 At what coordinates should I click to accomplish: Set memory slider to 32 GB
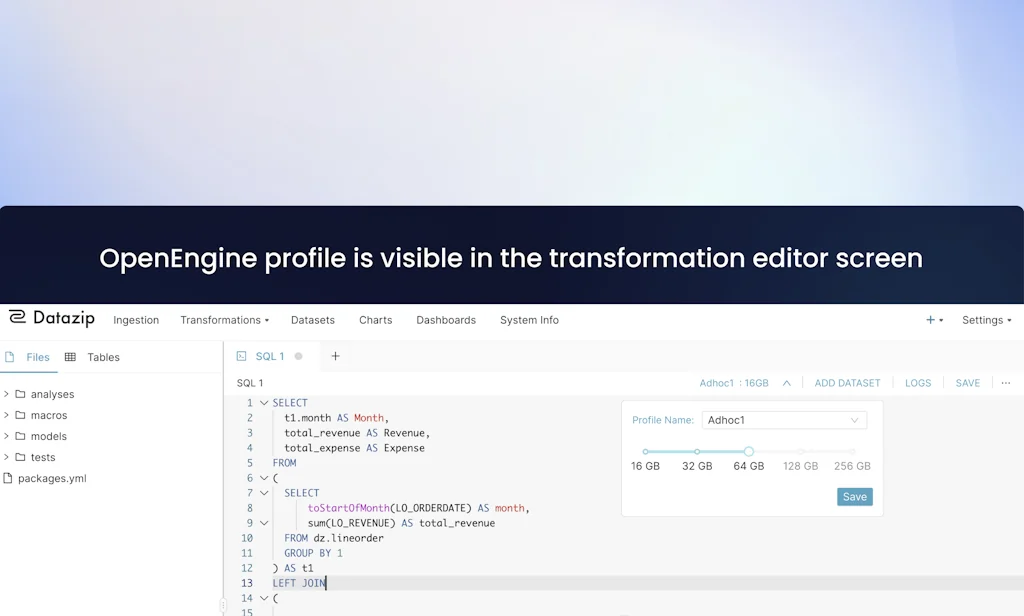(x=697, y=452)
